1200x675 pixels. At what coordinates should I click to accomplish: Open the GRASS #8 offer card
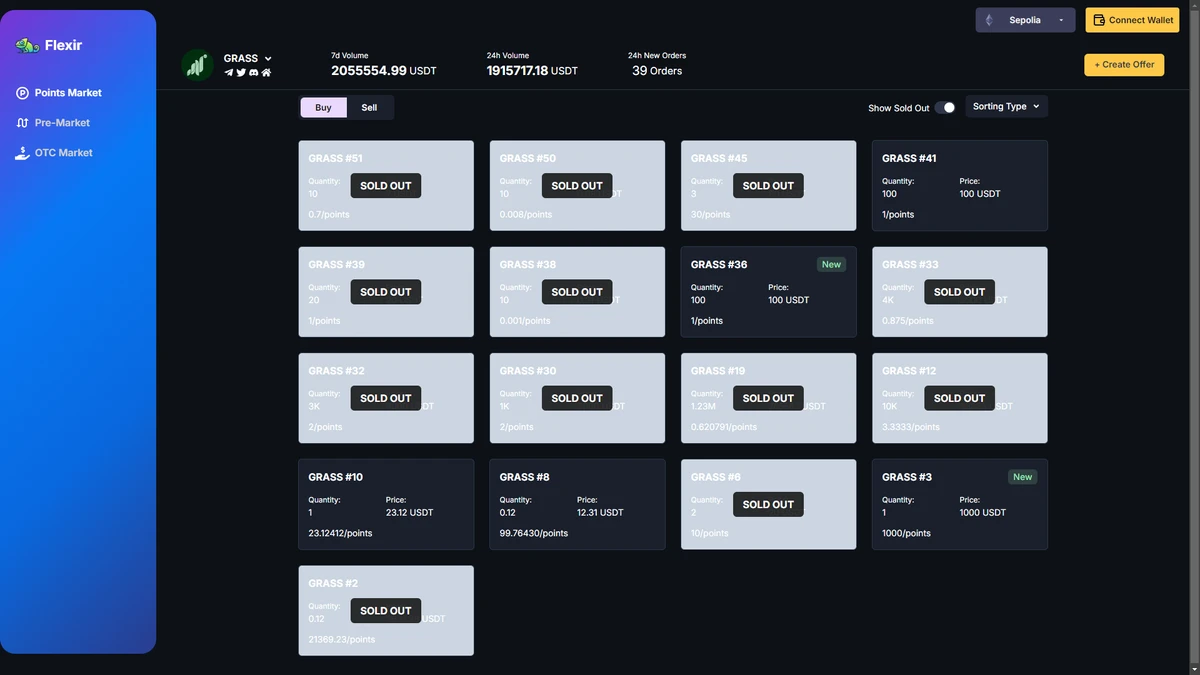click(577, 504)
